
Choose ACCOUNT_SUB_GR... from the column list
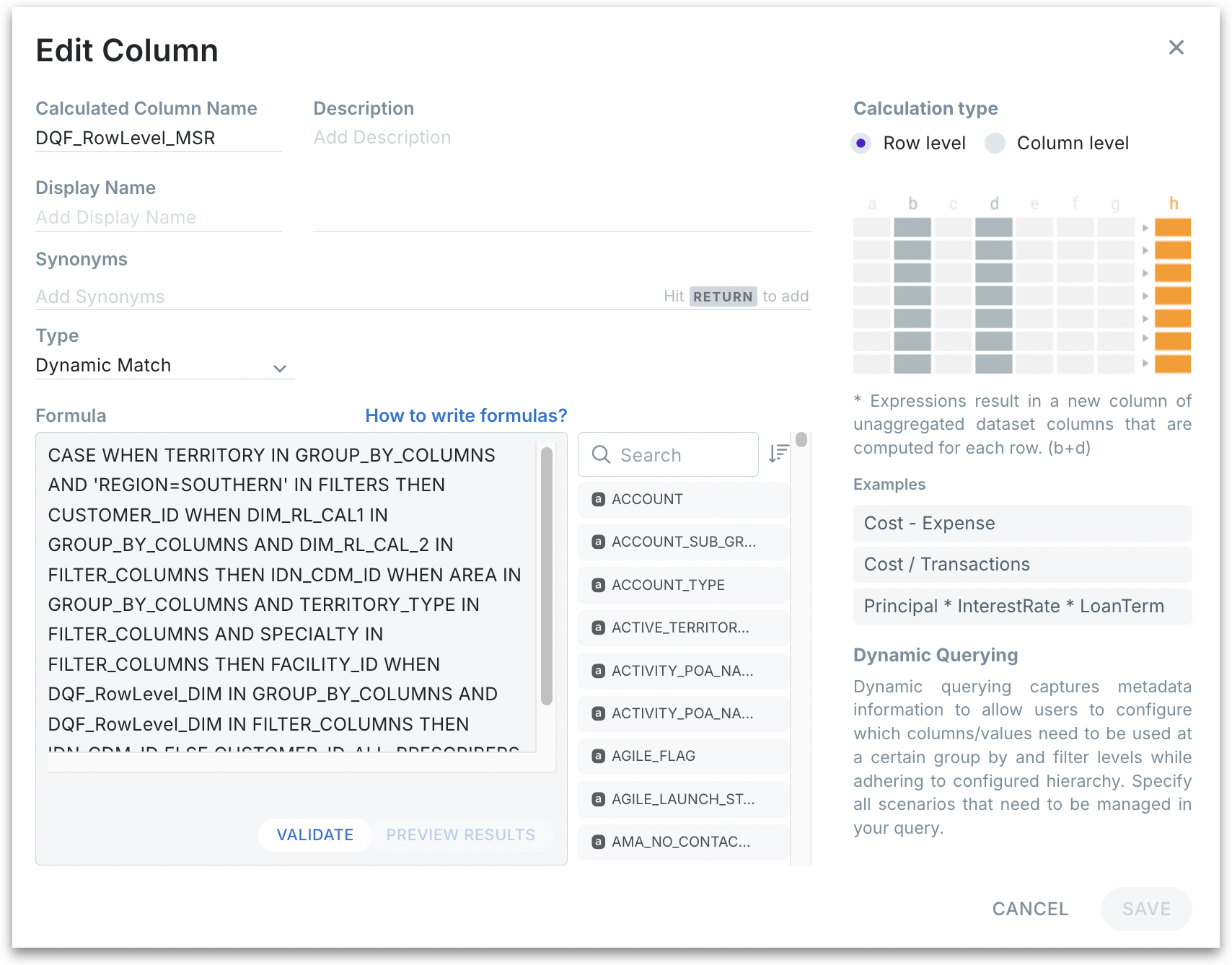[x=683, y=542]
